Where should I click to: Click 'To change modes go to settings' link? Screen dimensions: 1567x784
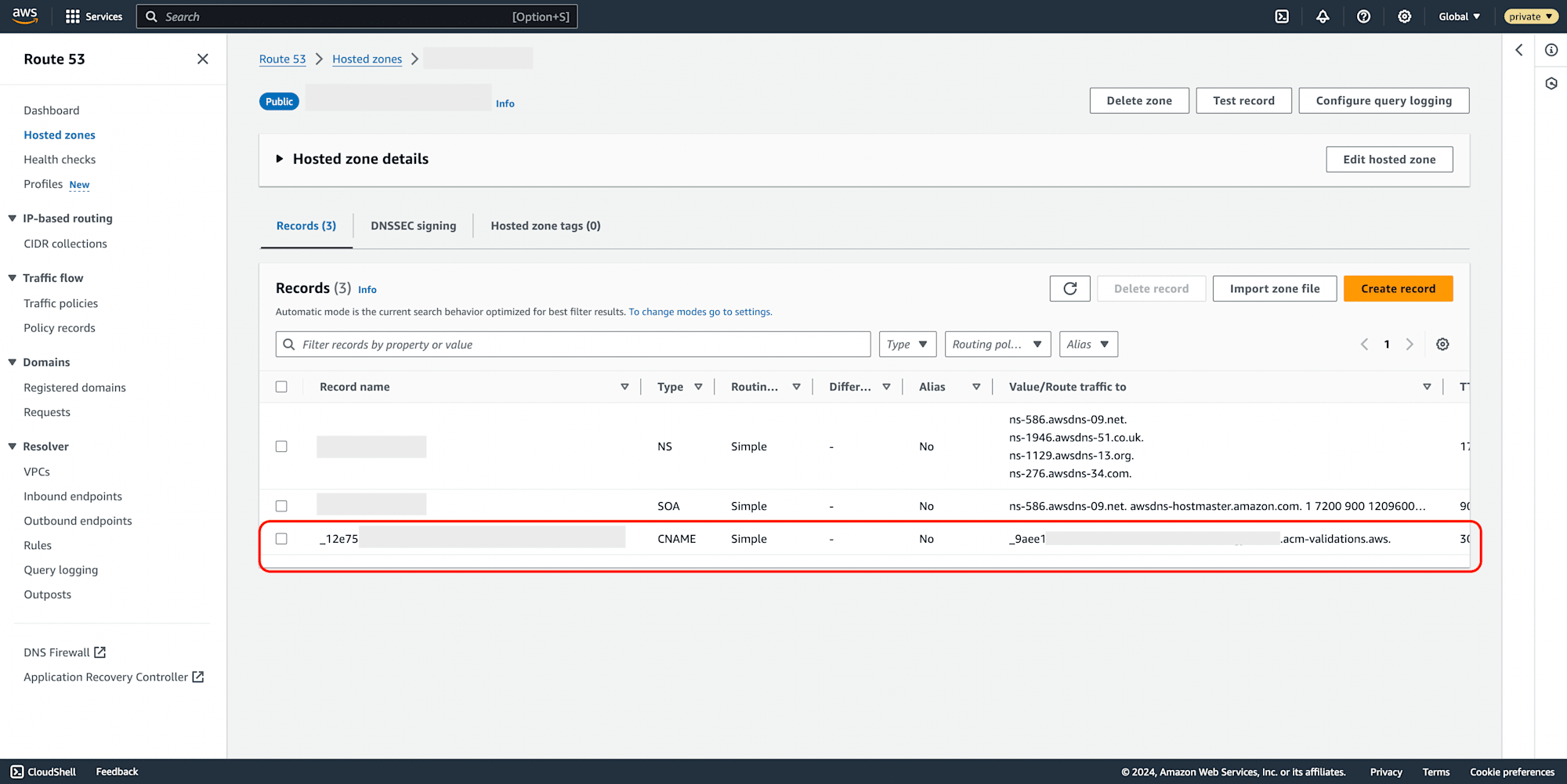[x=700, y=312]
